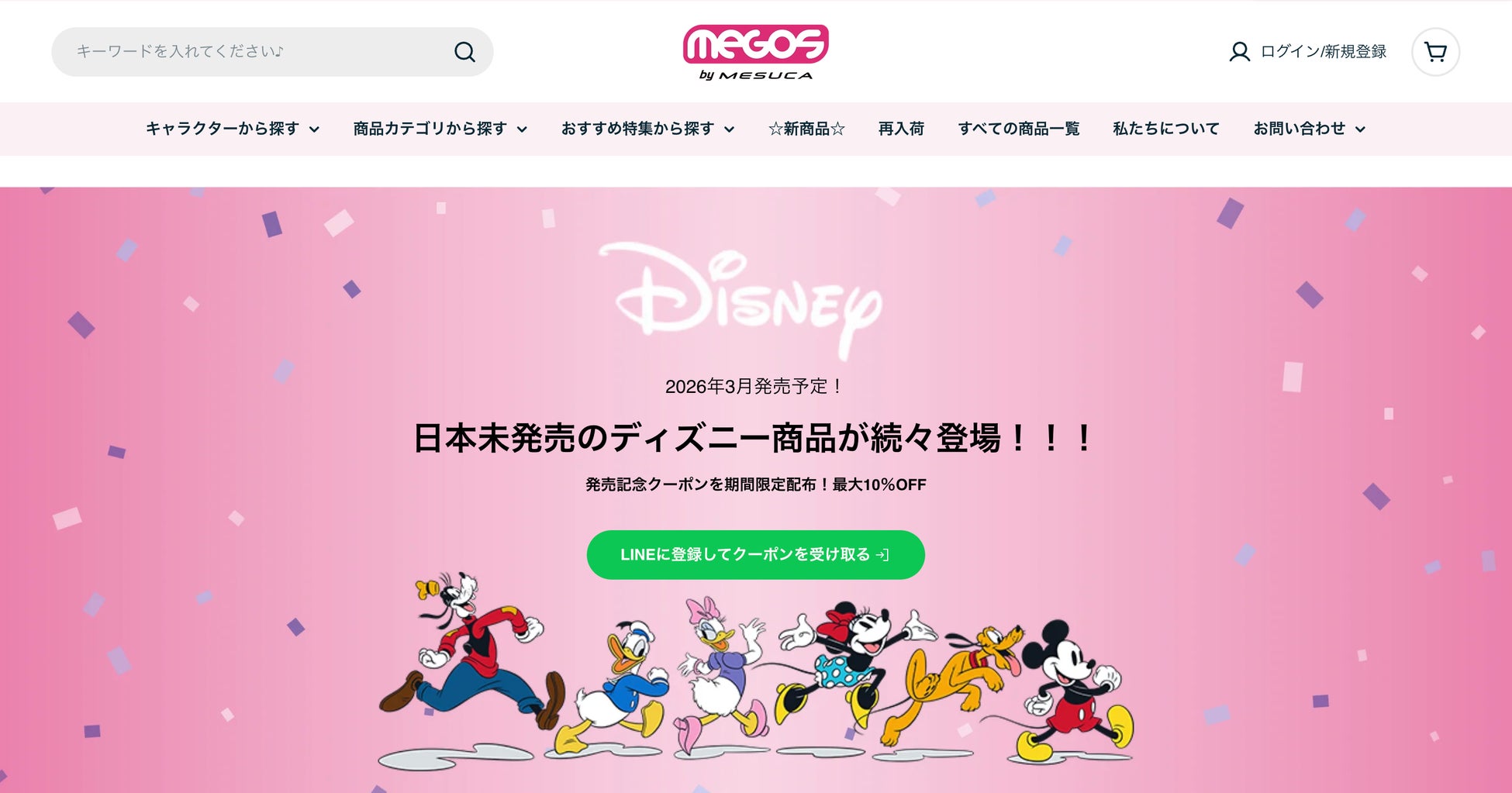Image resolution: width=1512 pixels, height=793 pixels.
Task: Expand the お問い合わせ dropdown chevron
Action: coord(1360,129)
